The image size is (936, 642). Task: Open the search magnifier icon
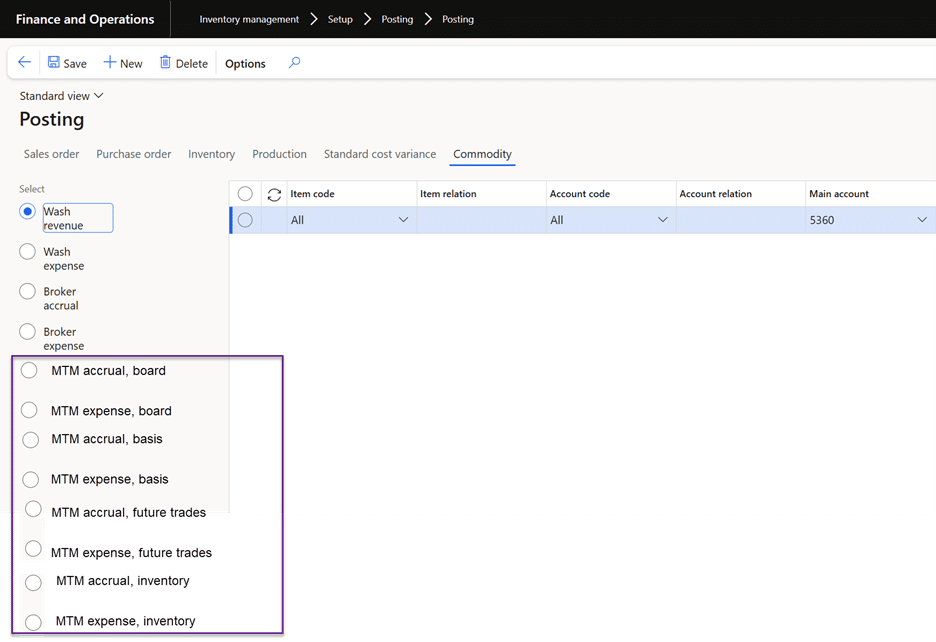(294, 63)
